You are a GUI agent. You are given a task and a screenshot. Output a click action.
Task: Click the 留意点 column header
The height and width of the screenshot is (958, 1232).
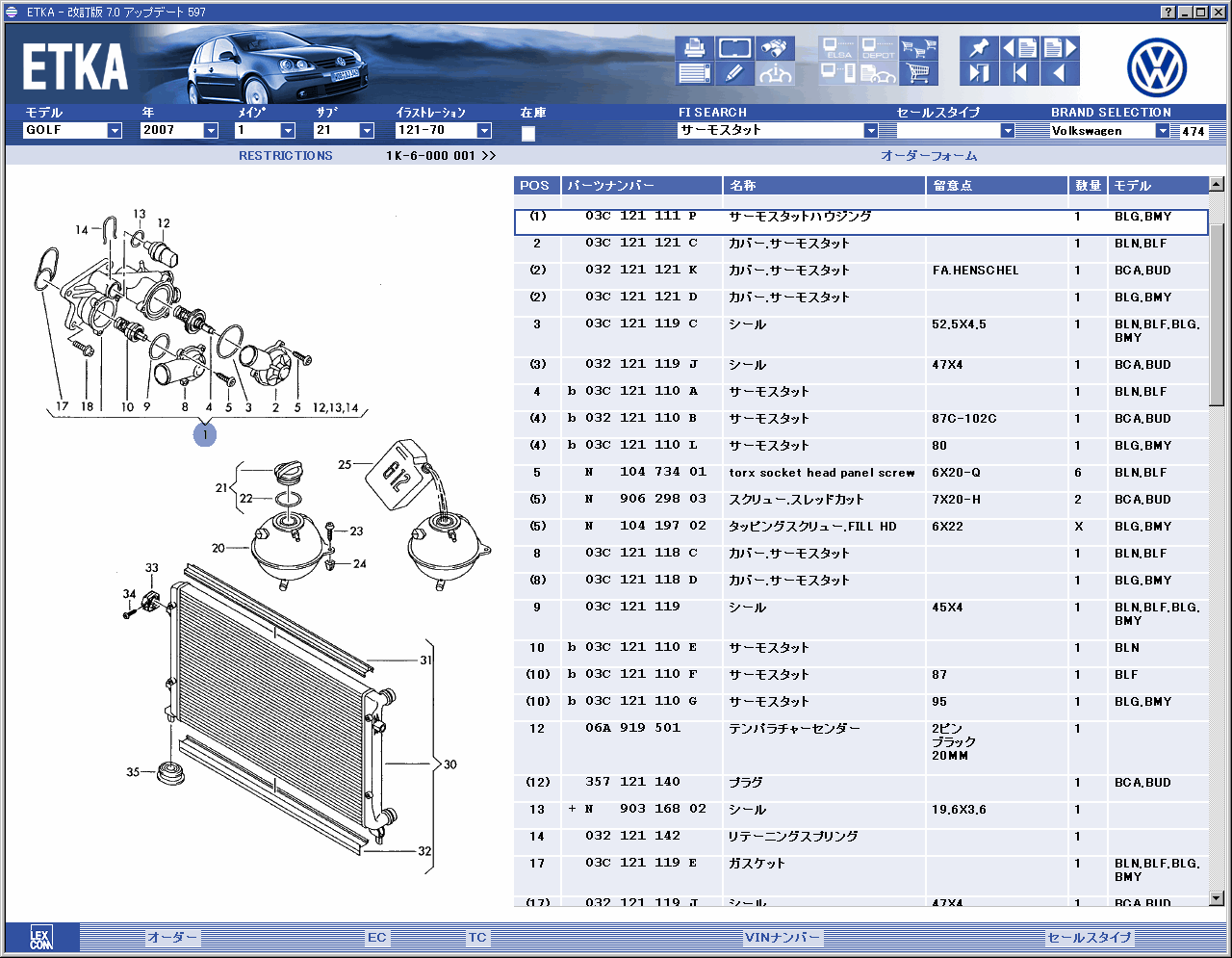tap(999, 186)
